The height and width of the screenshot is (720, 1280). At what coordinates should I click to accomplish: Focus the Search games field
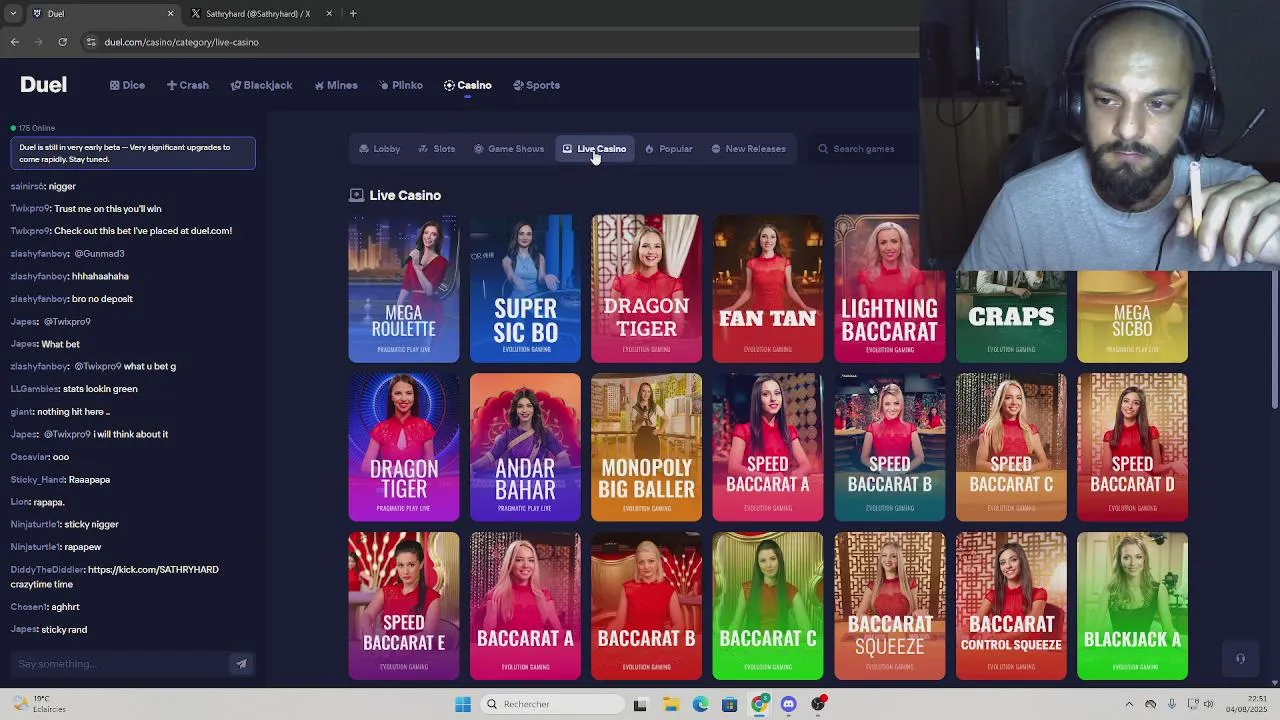(x=865, y=149)
